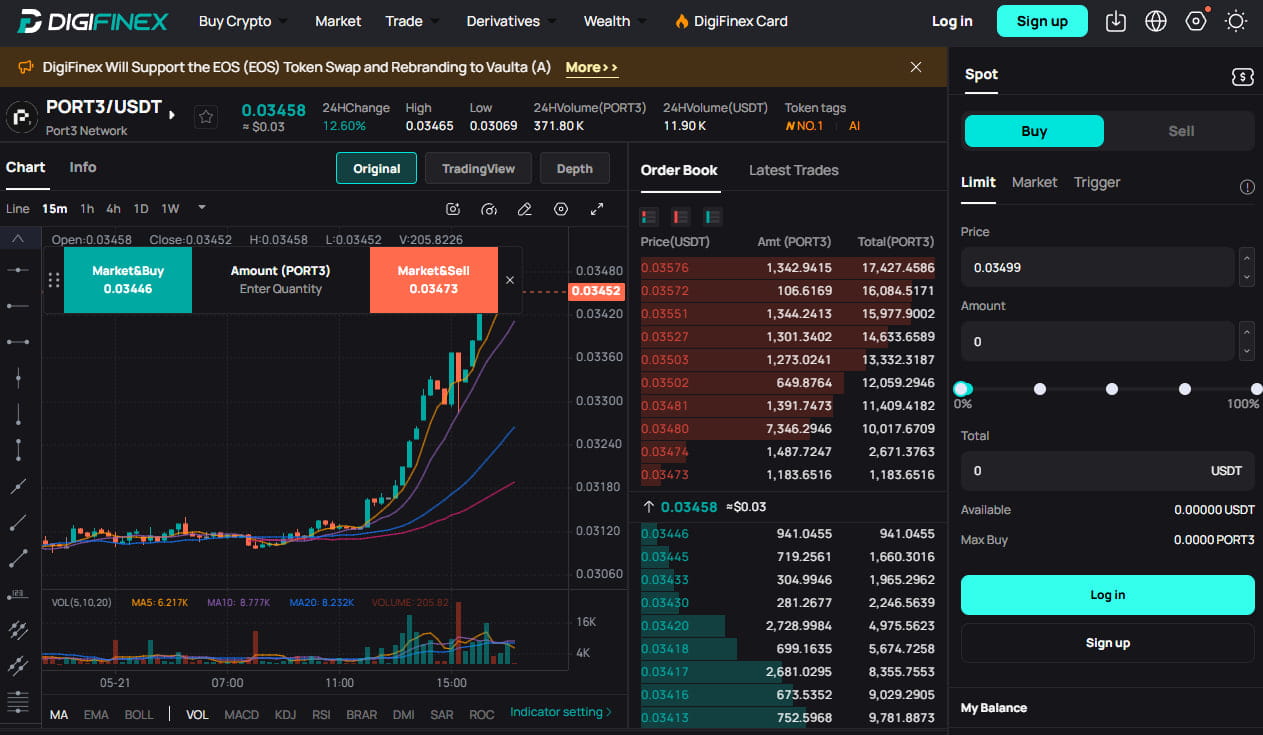Viewport: 1263px width, 735px height.
Task: Select the horizontal segment drawing tool
Action: [18, 342]
